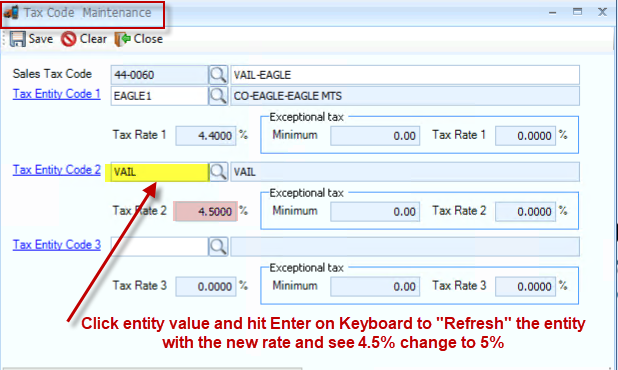Viewport: 618px width, 370px height.
Task: Click the Save floppy disk icon
Action: pos(17,39)
